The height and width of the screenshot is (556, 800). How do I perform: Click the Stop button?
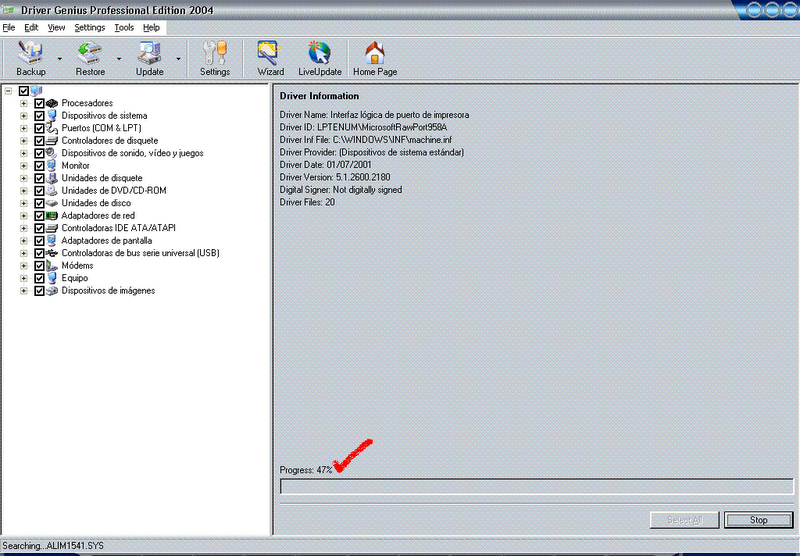coord(759,520)
